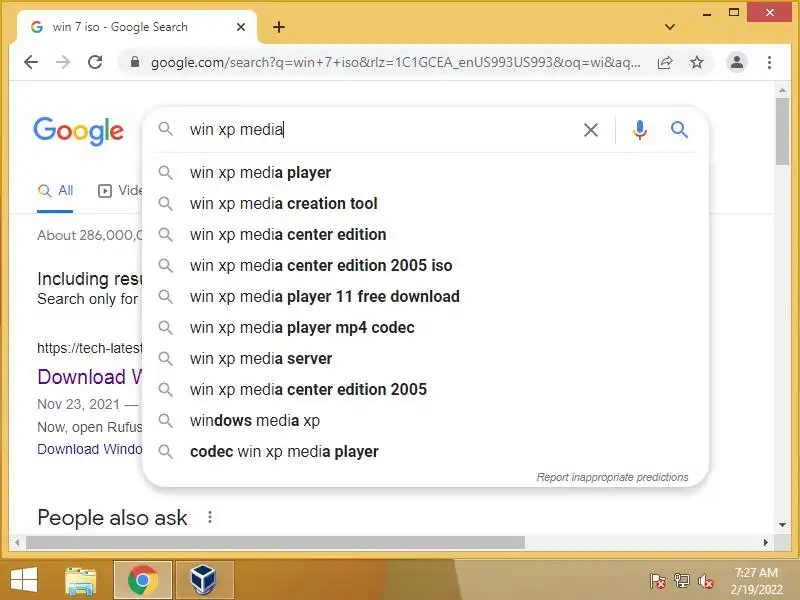Select suggestion 'windows media xp'

pos(426,420)
